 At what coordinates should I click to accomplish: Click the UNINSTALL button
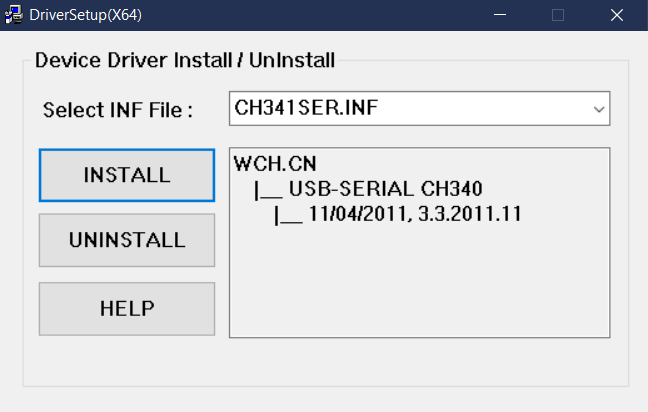[127, 240]
